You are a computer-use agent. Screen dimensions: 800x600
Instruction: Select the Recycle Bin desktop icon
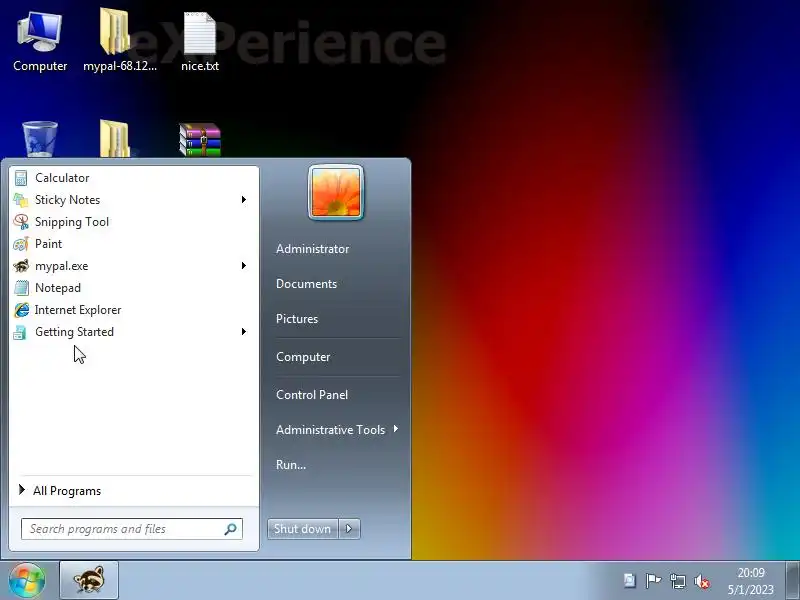[40, 139]
